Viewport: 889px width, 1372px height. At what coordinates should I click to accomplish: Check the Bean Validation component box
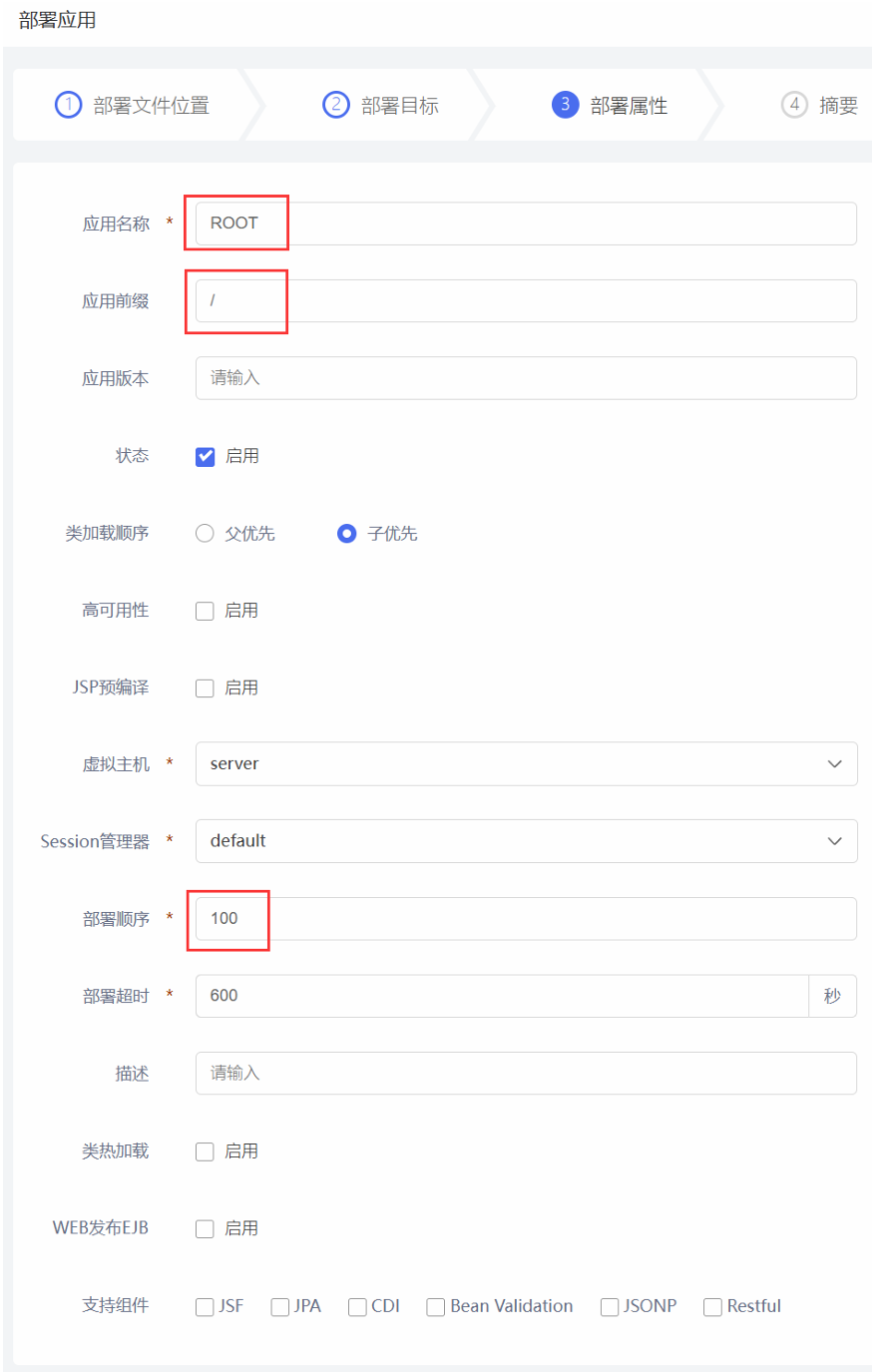436,1307
